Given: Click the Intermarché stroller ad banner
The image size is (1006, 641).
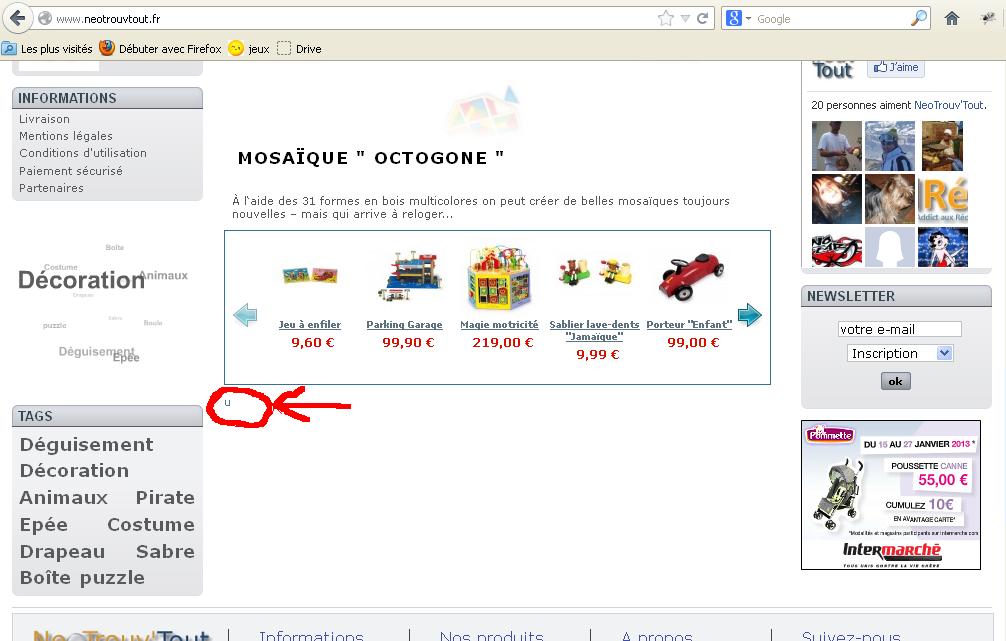Looking at the screenshot, I should click(x=891, y=495).
